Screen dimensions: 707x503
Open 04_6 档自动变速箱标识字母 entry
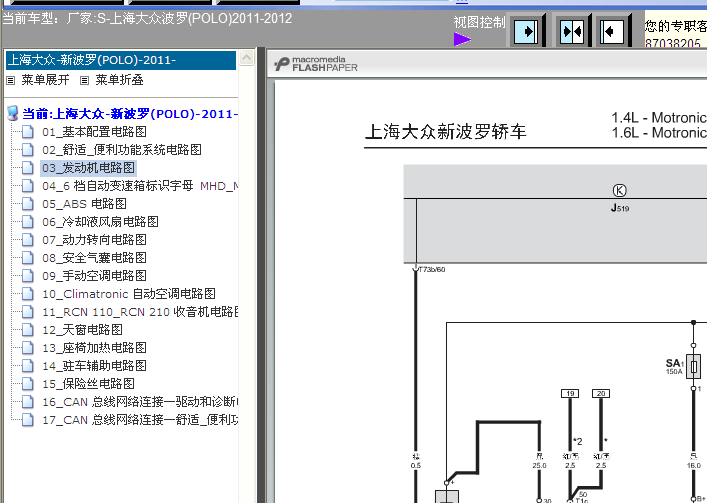[140, 186]
